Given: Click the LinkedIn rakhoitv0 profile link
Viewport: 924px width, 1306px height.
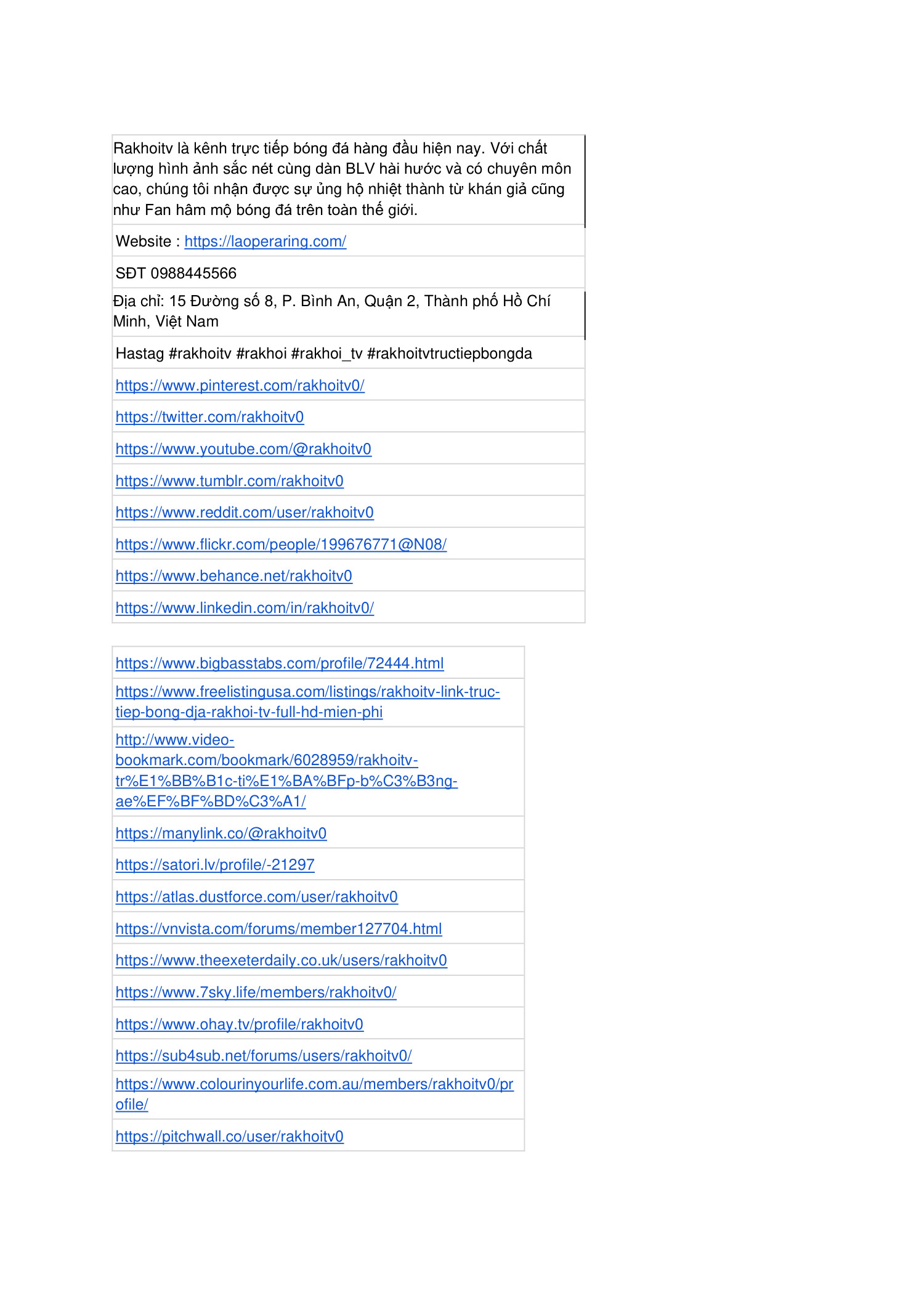Looking at the screenshot, I should coord(245,608).
